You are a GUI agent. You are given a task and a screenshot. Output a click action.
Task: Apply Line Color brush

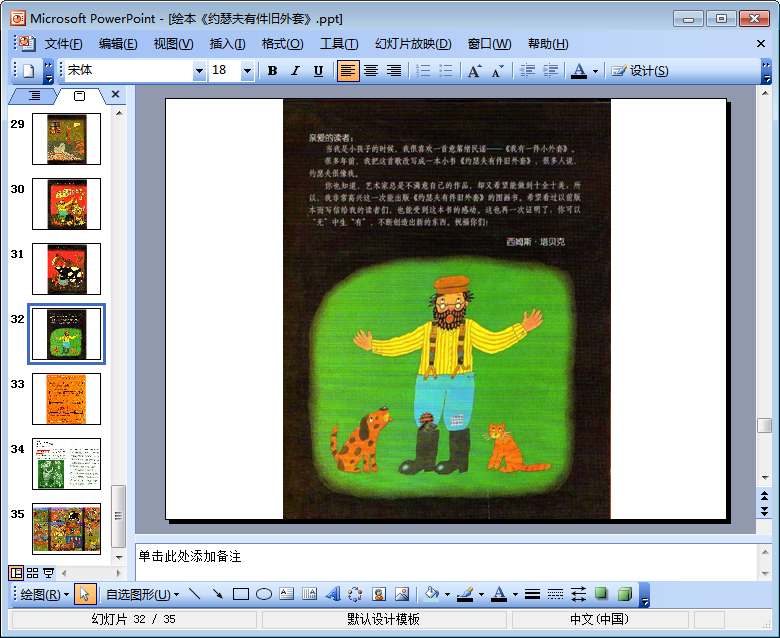465,594
